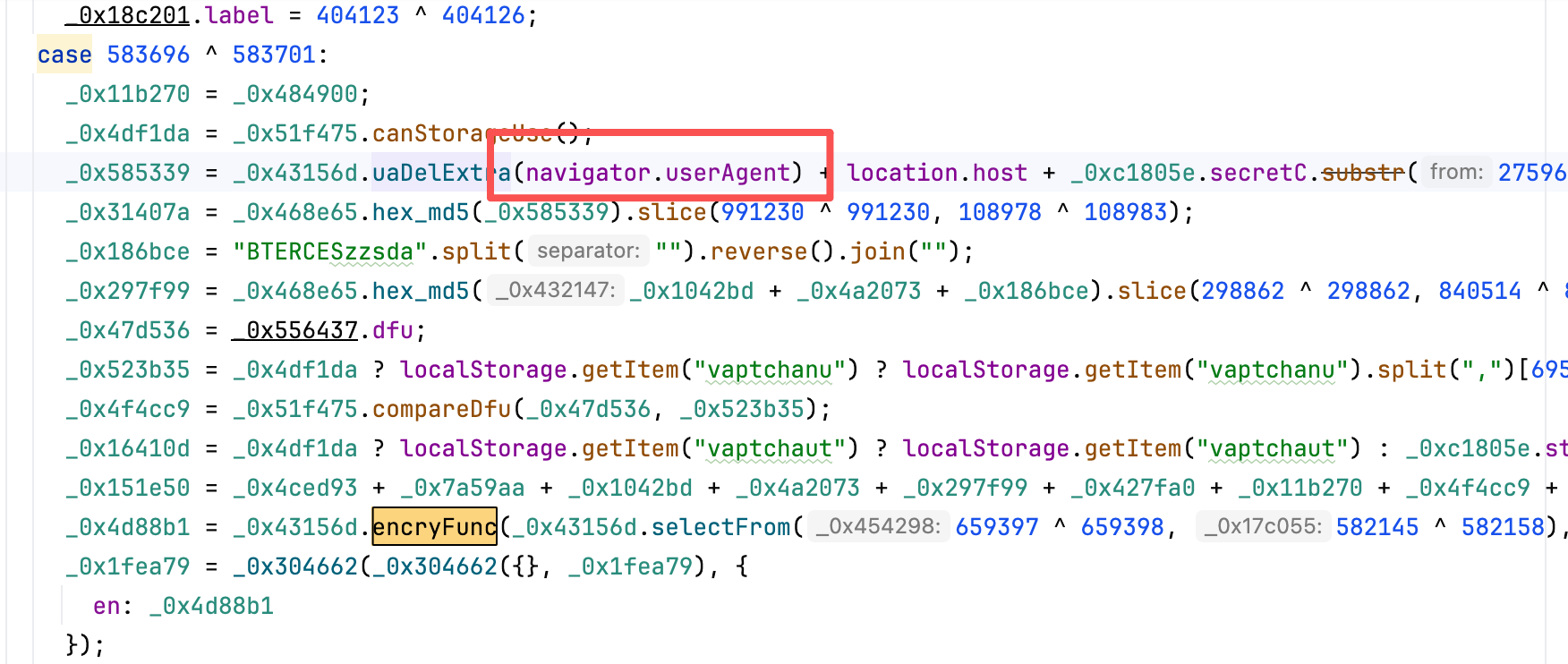Click the number 108983
The image size is (1568, 664).
[x=1126, y=212]
